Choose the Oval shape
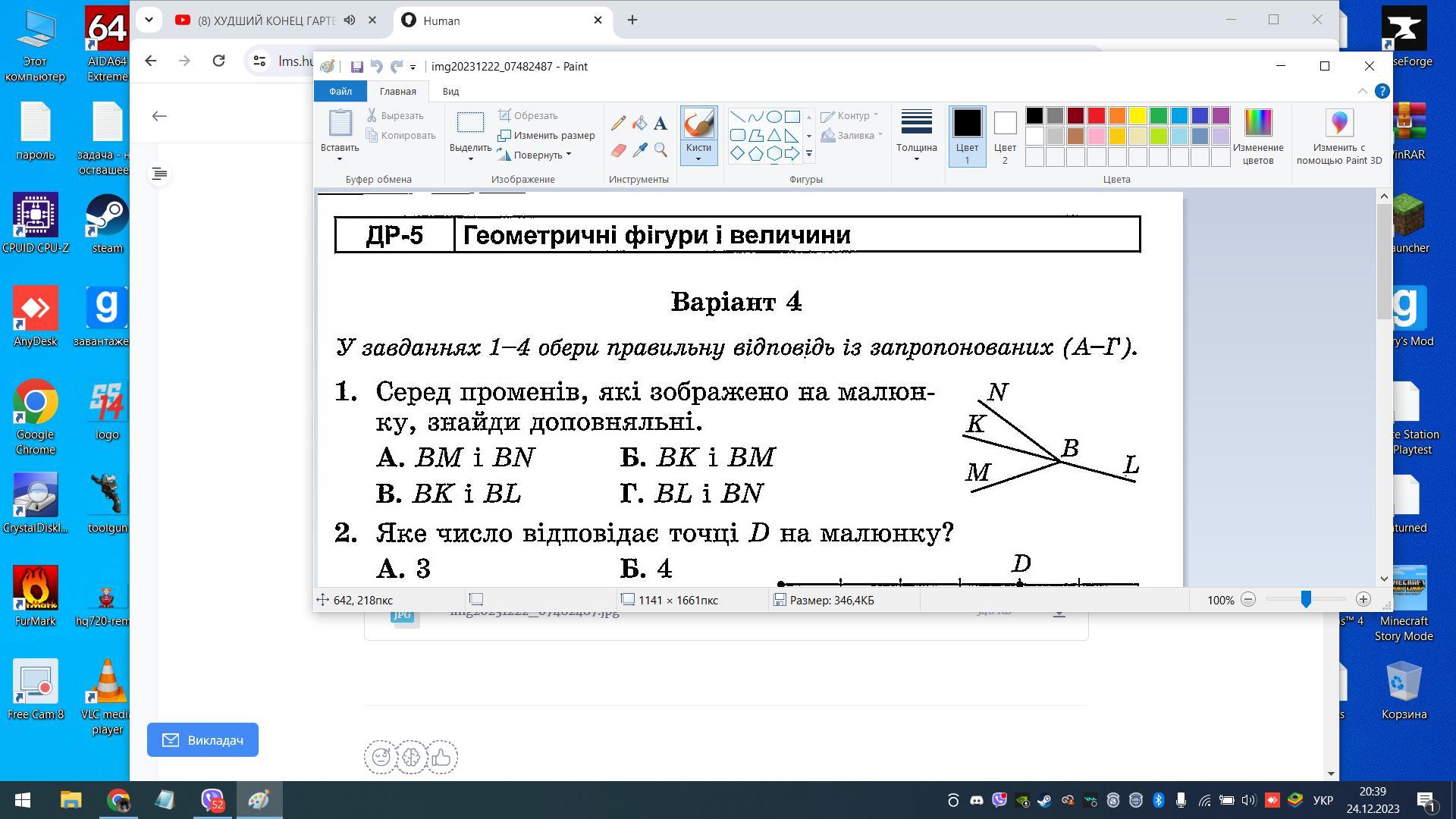1456x819 pixels. tap(773, 117)
